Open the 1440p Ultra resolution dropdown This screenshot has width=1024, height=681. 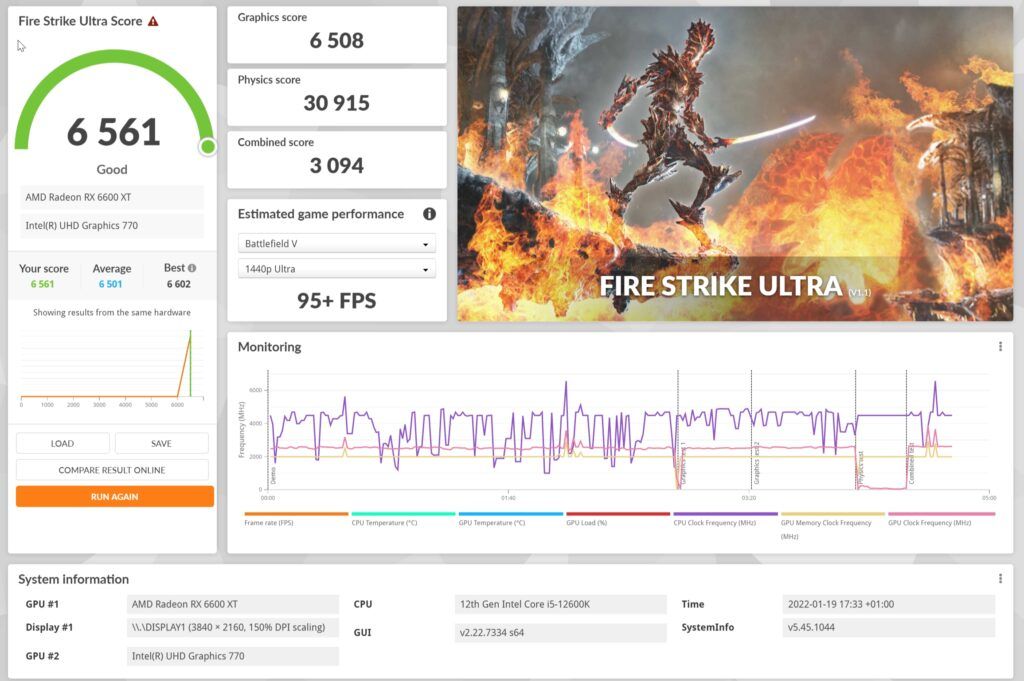[x=336, y=269]
